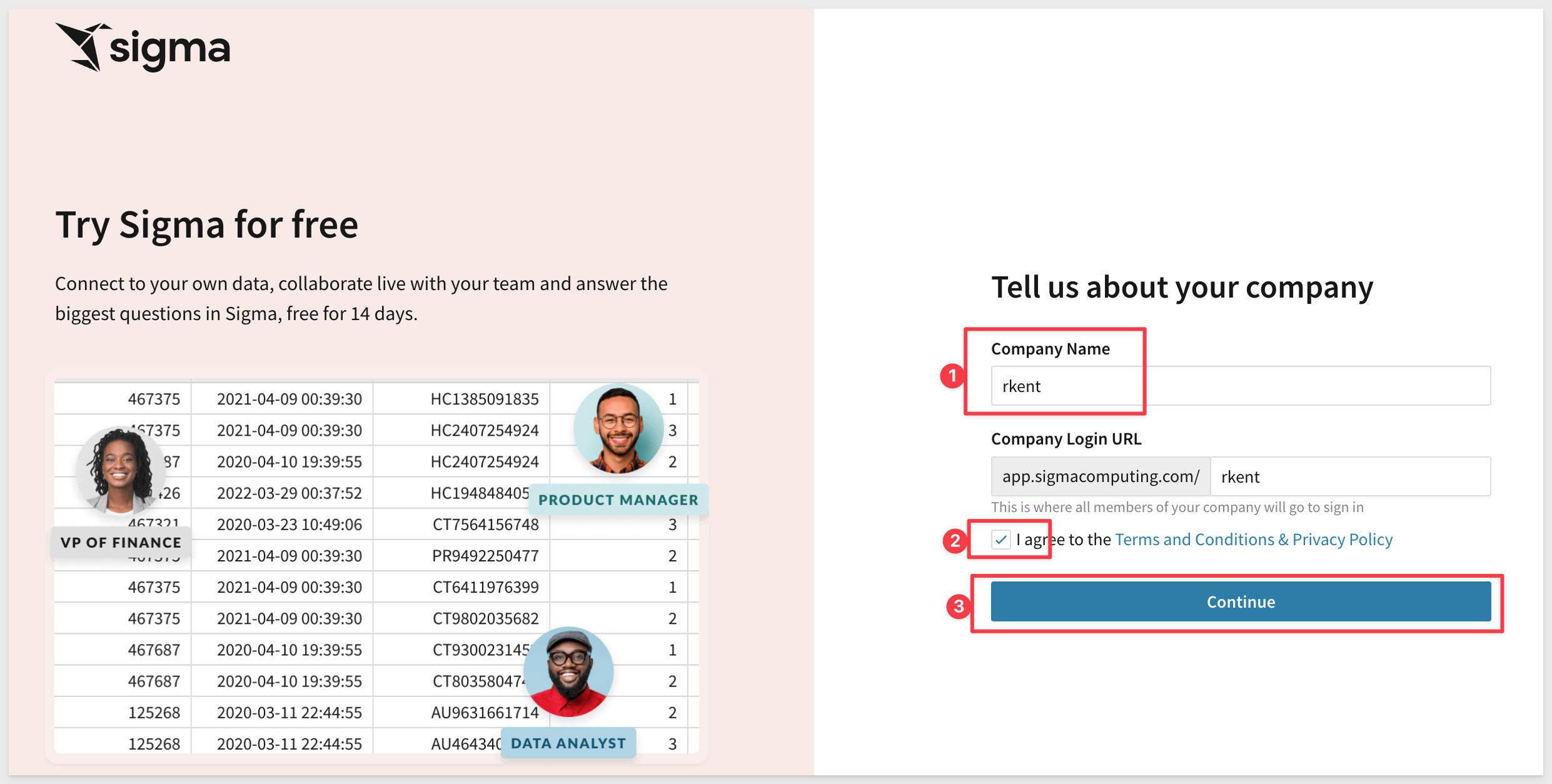Click the sigma wordmark text

[169, 50]
